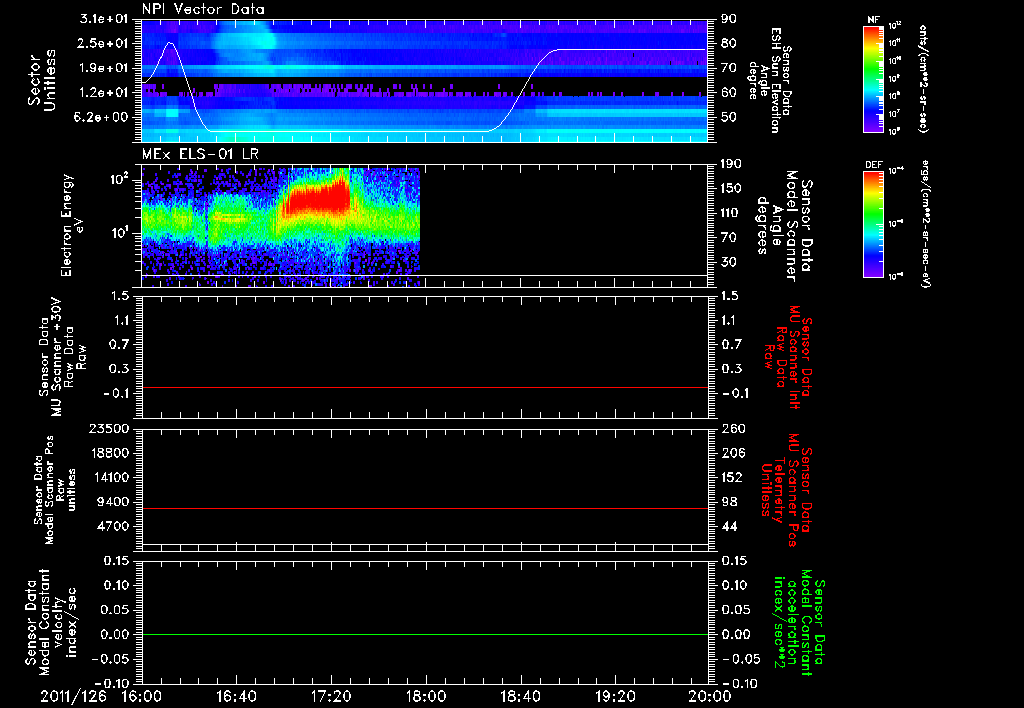This screenshot has height=708, width=1024.
Task: Click the 18:40 time axis label
Action: point(520,696)
